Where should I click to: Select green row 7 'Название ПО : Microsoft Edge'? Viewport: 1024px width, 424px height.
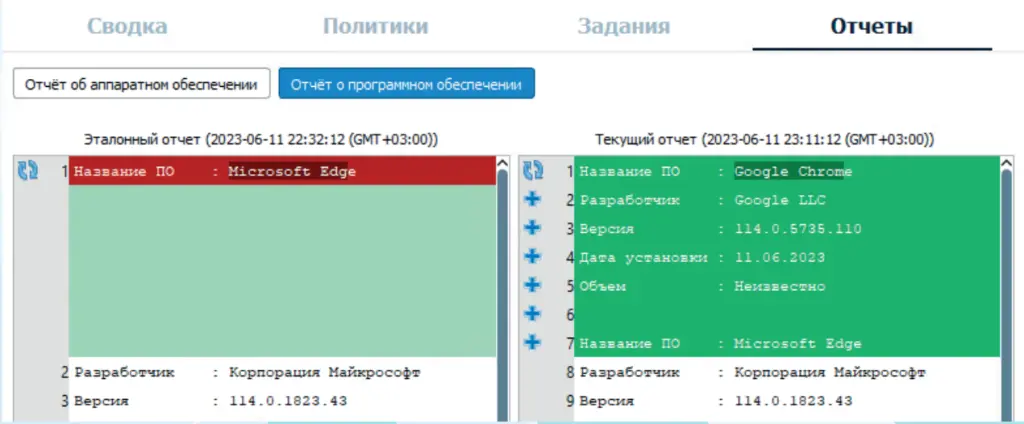787,343
